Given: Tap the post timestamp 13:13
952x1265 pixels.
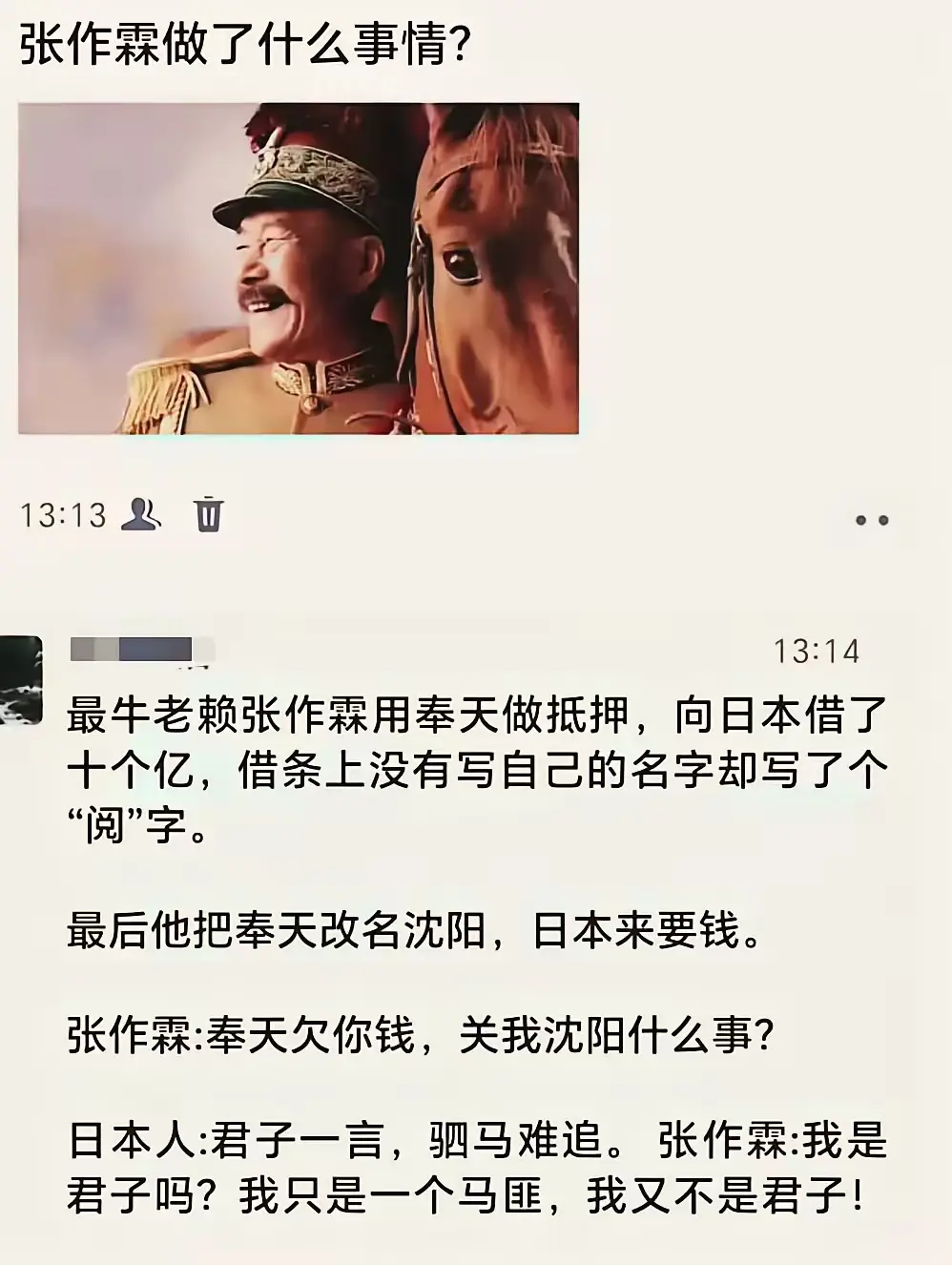Looking at the screenshot, I should 63,515.
